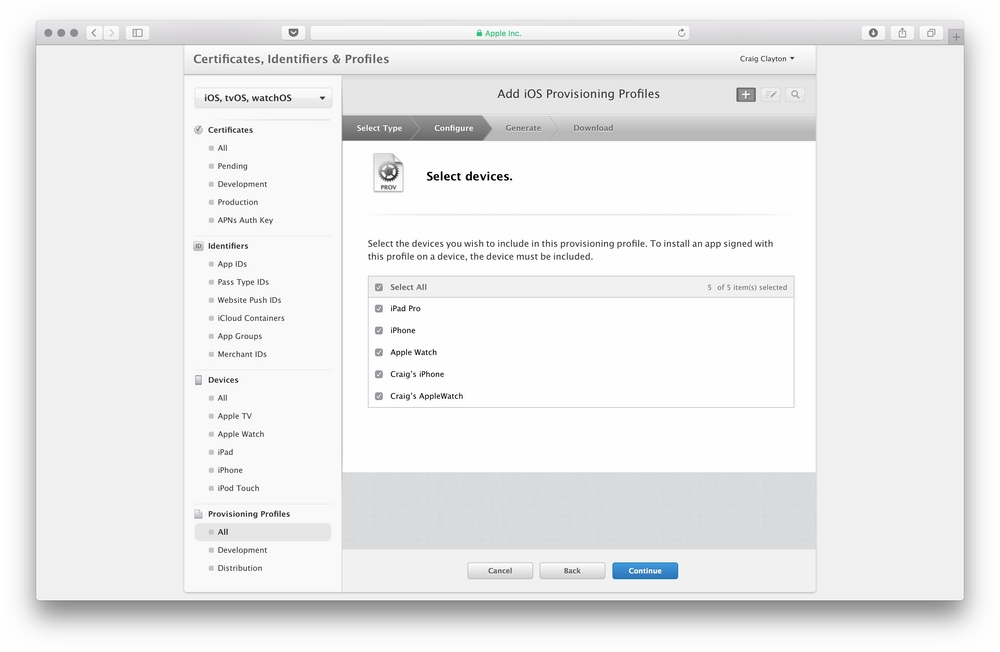Click the Back button
The height and width of the screenshot is (652, 1000).
click(x=572, y=571)
